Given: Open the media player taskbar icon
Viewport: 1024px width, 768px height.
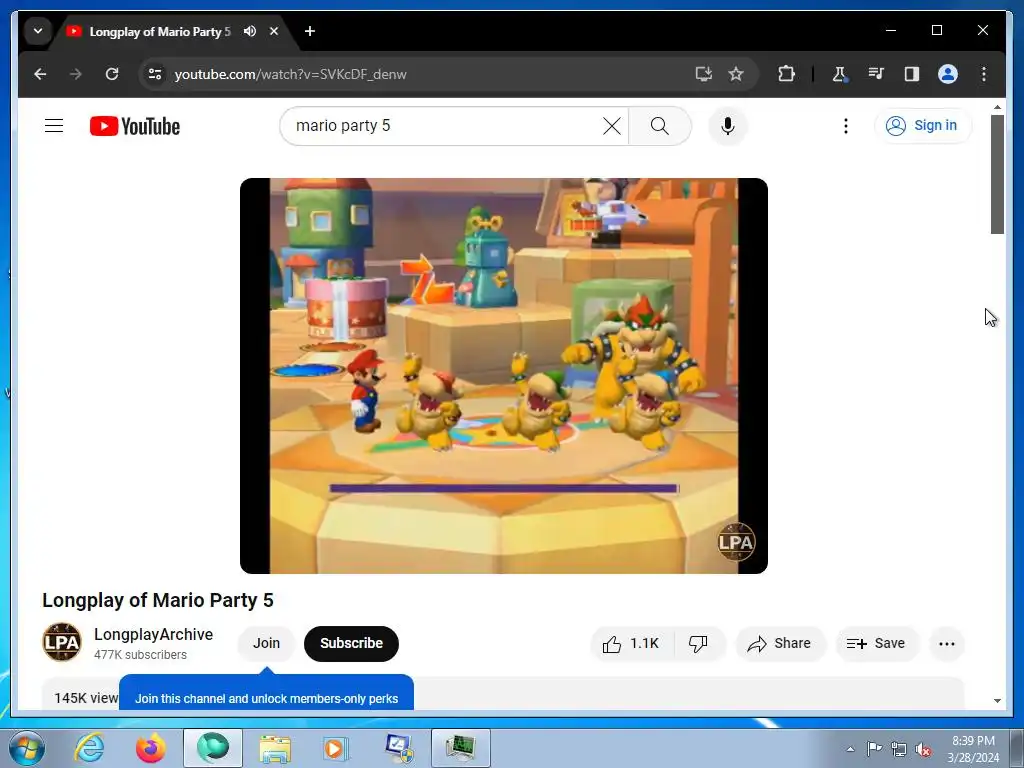Looking at the screenshot, I should click(x=336, y=748).
